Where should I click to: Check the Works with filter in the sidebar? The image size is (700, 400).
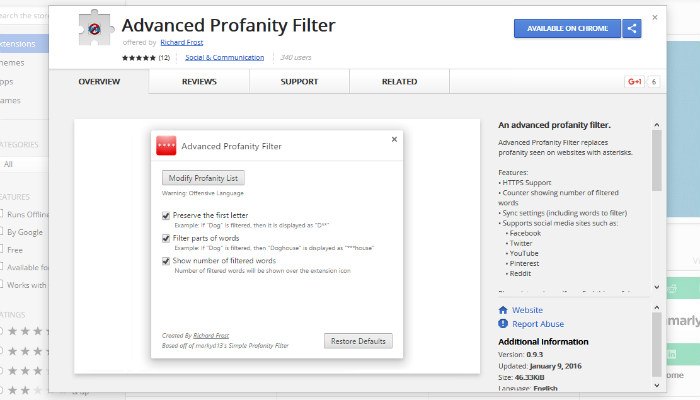point(1,284)
